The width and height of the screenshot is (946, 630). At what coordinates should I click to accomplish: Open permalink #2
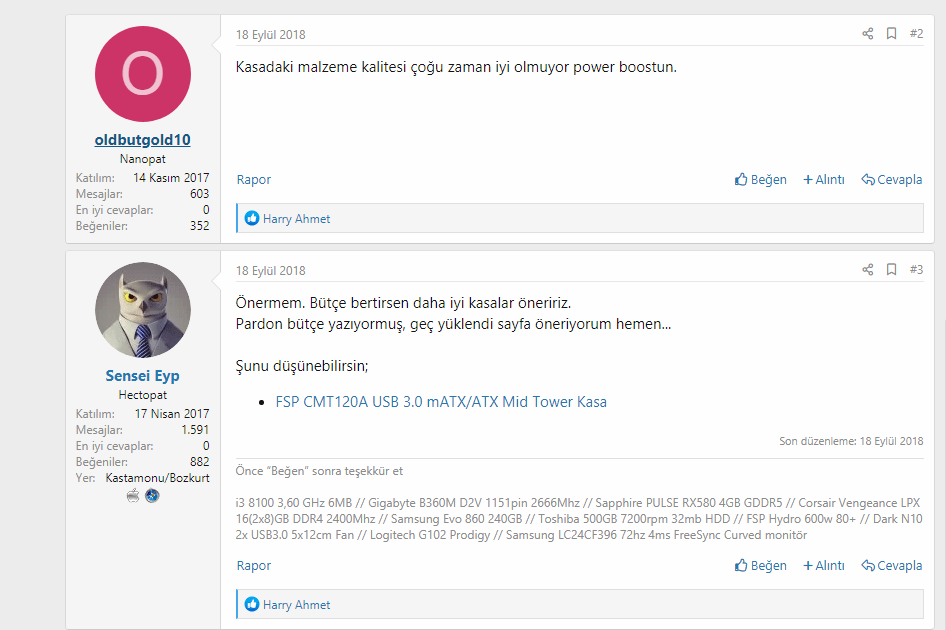(916, 34)
